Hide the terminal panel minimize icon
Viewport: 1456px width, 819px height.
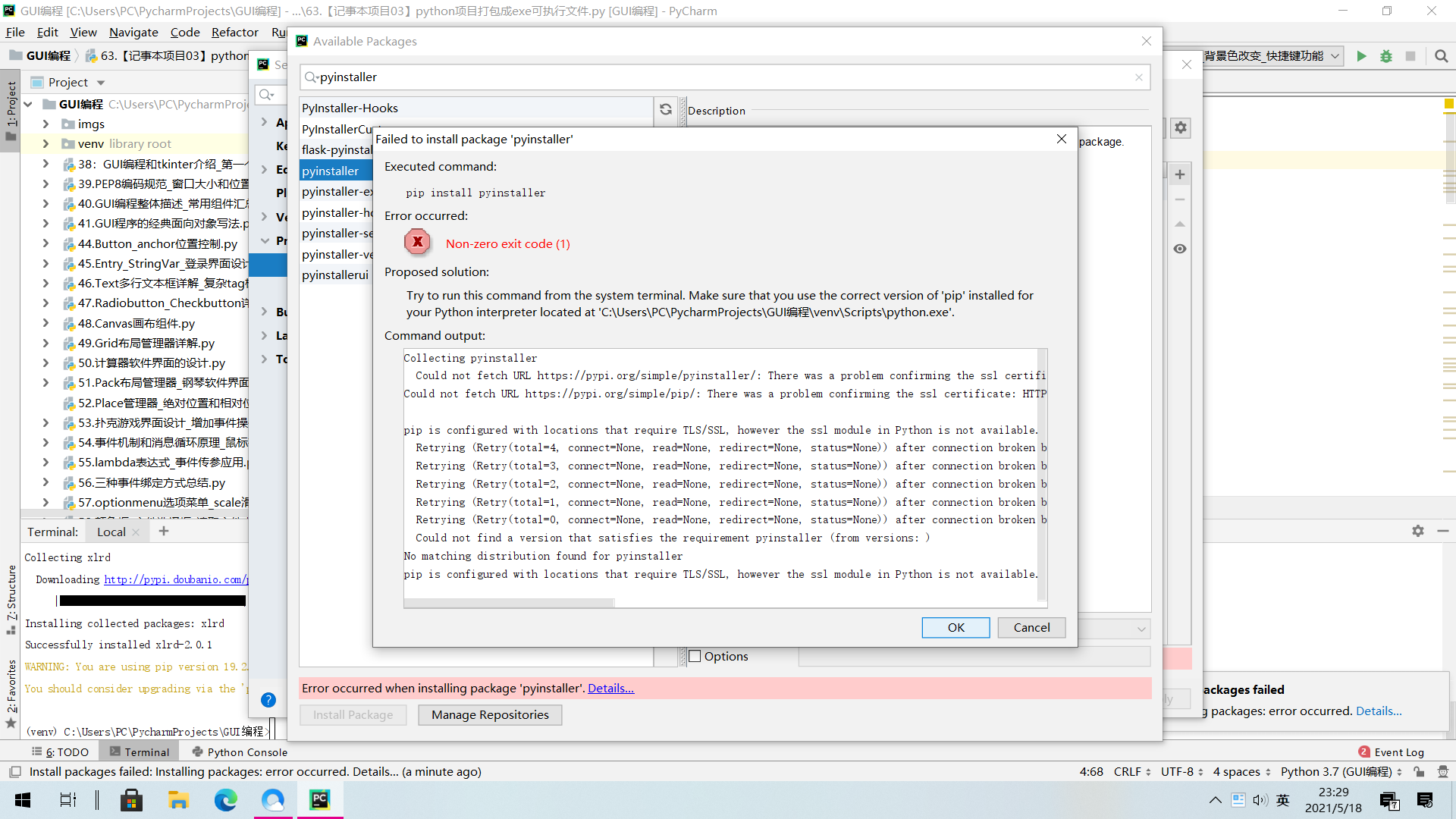(x=1443, y=531)
